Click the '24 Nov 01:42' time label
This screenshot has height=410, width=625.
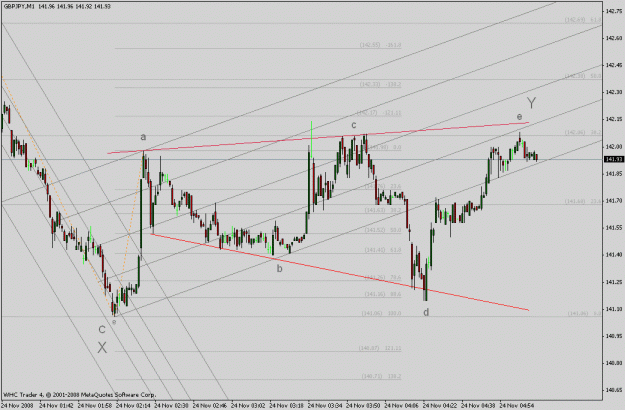[56, 405]
